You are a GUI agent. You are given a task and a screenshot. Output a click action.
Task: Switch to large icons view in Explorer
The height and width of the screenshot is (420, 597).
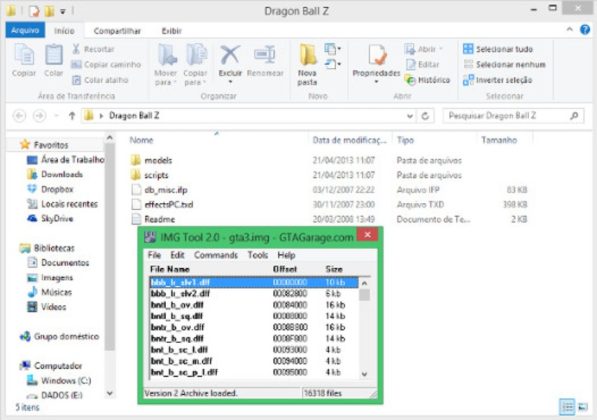pos(583,407)
